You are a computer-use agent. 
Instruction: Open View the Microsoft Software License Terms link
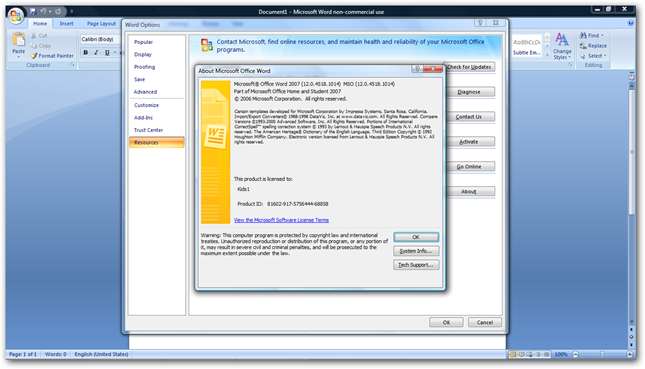[281, 220]
